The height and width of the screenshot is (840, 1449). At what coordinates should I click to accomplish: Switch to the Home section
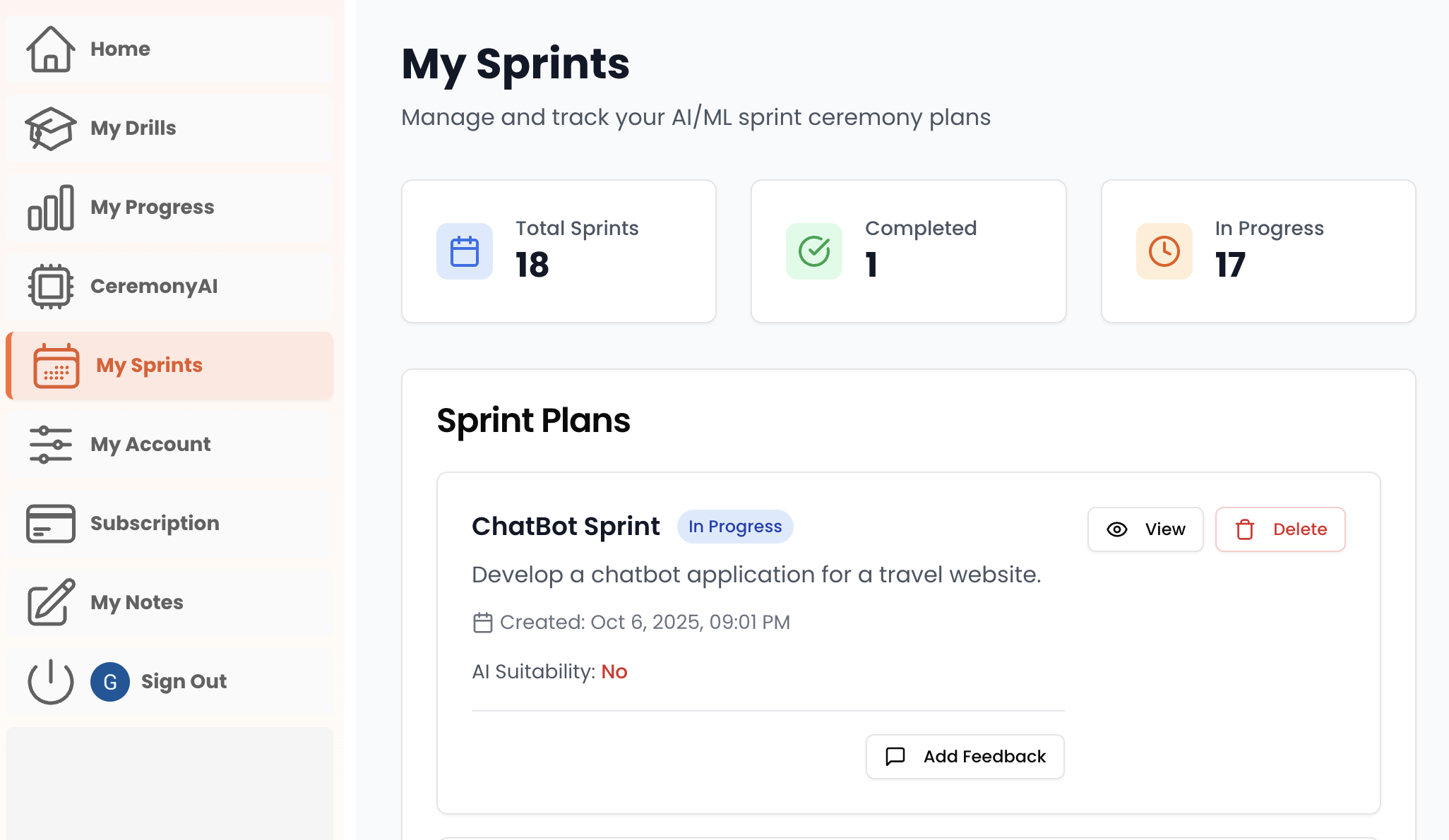pos(120,49)
